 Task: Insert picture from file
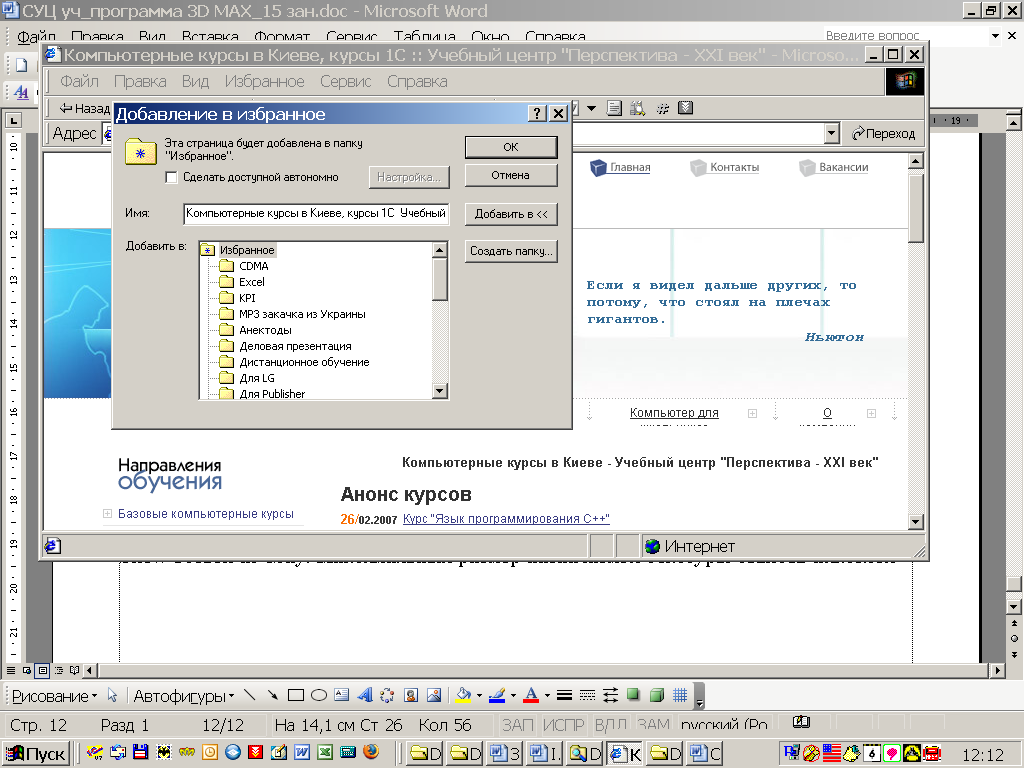[x=434, y=696]
